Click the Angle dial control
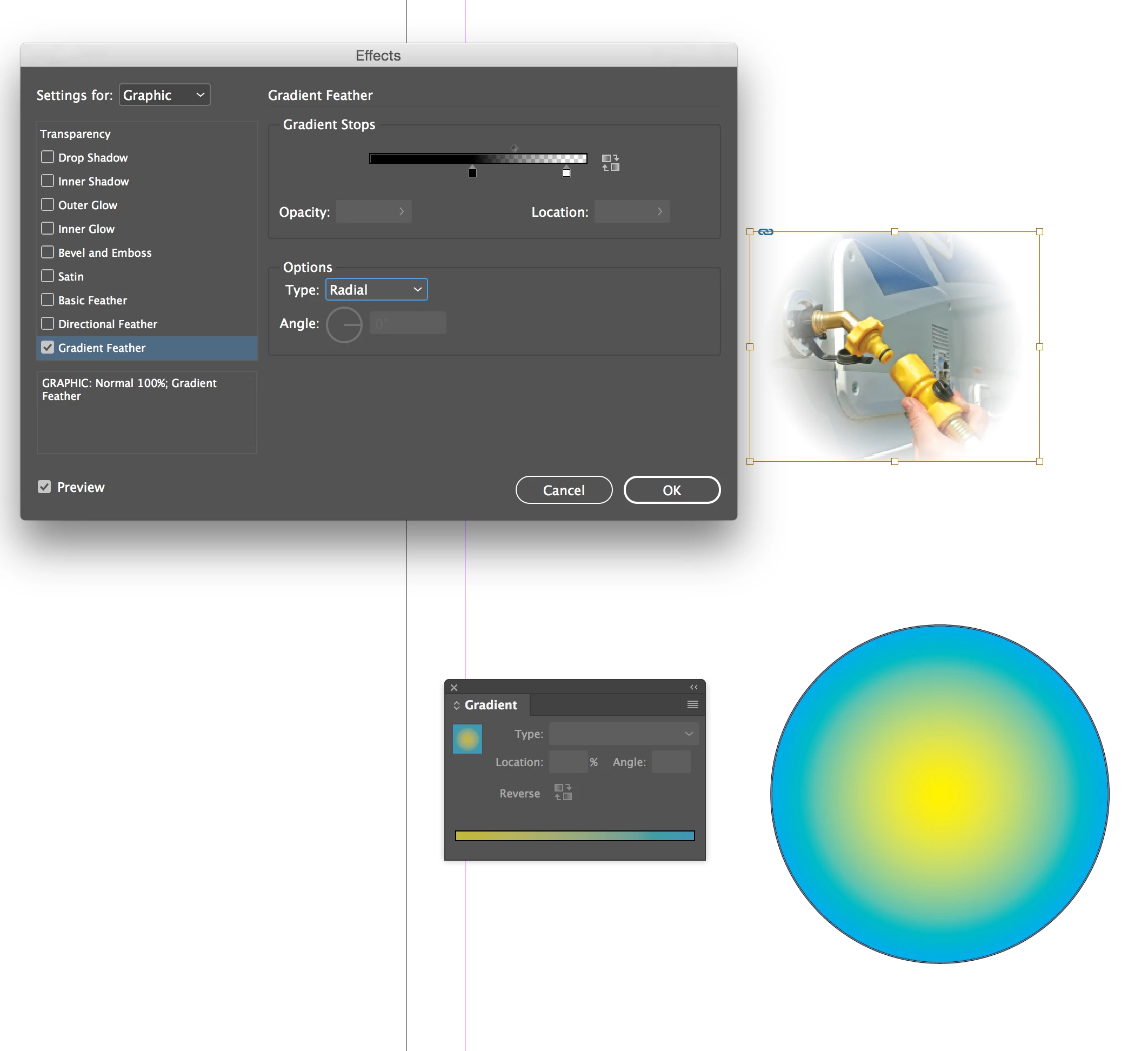 (344, 325)
